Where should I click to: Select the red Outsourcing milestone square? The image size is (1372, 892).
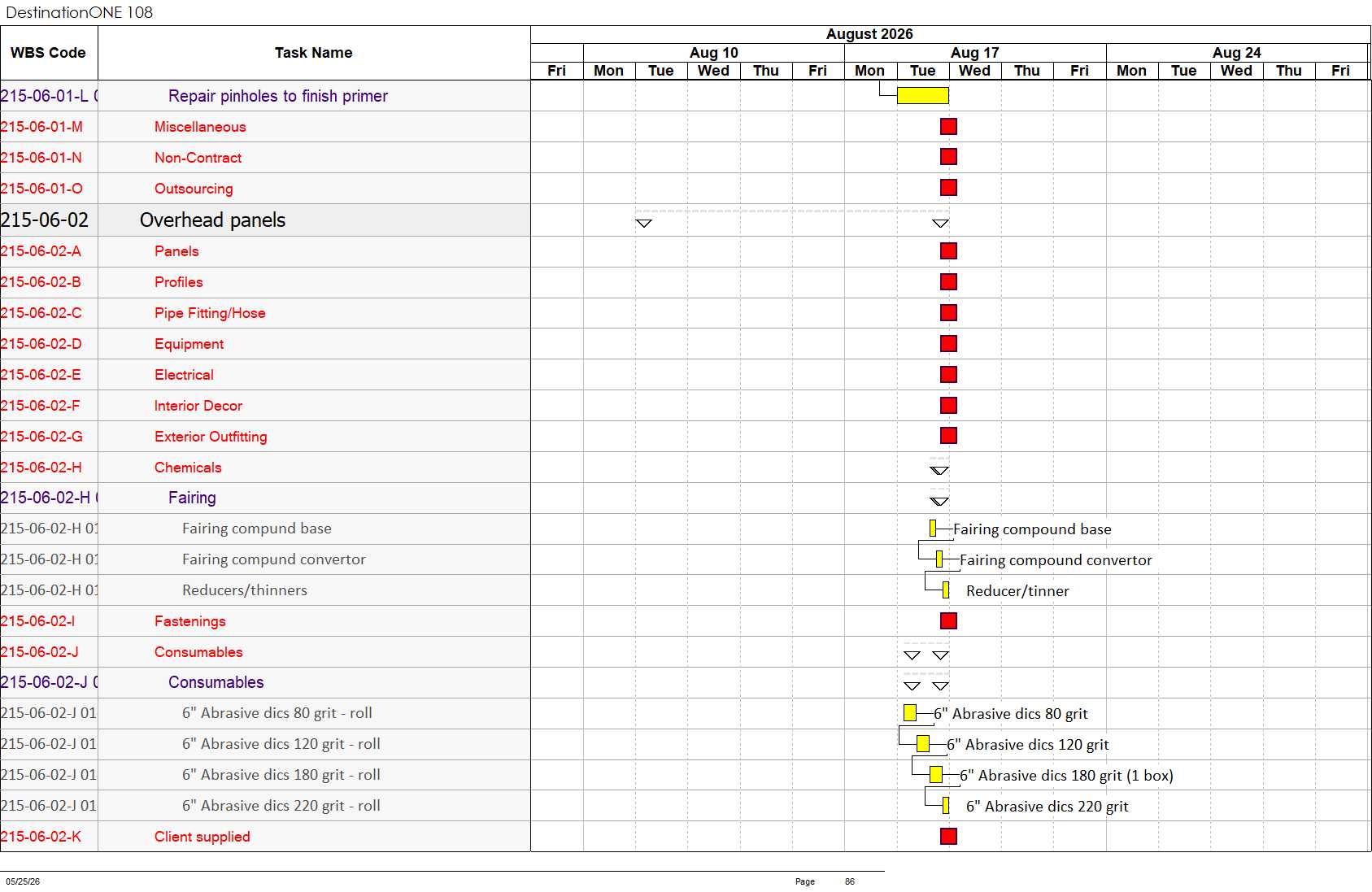tap(948, 188)
